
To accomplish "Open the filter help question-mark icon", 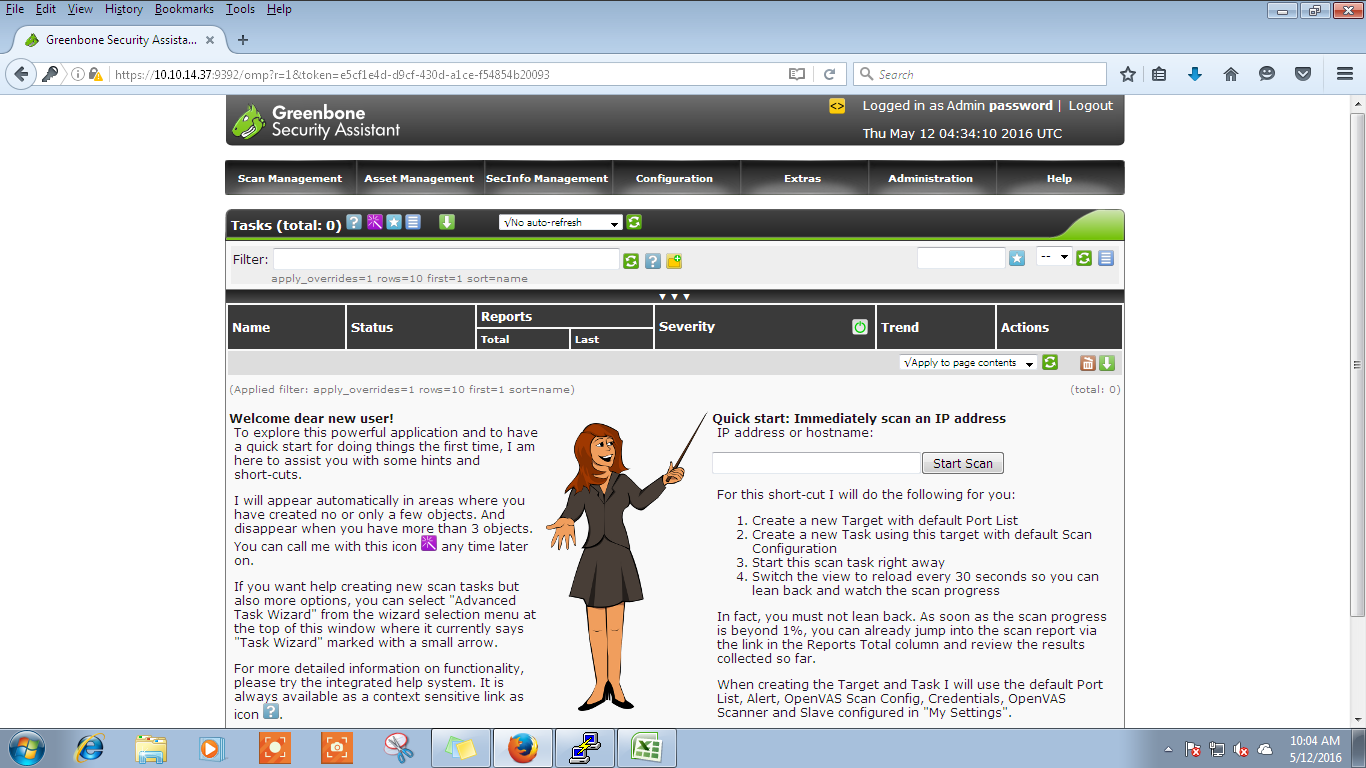I will pyautogui.click(x=652, y=261).
